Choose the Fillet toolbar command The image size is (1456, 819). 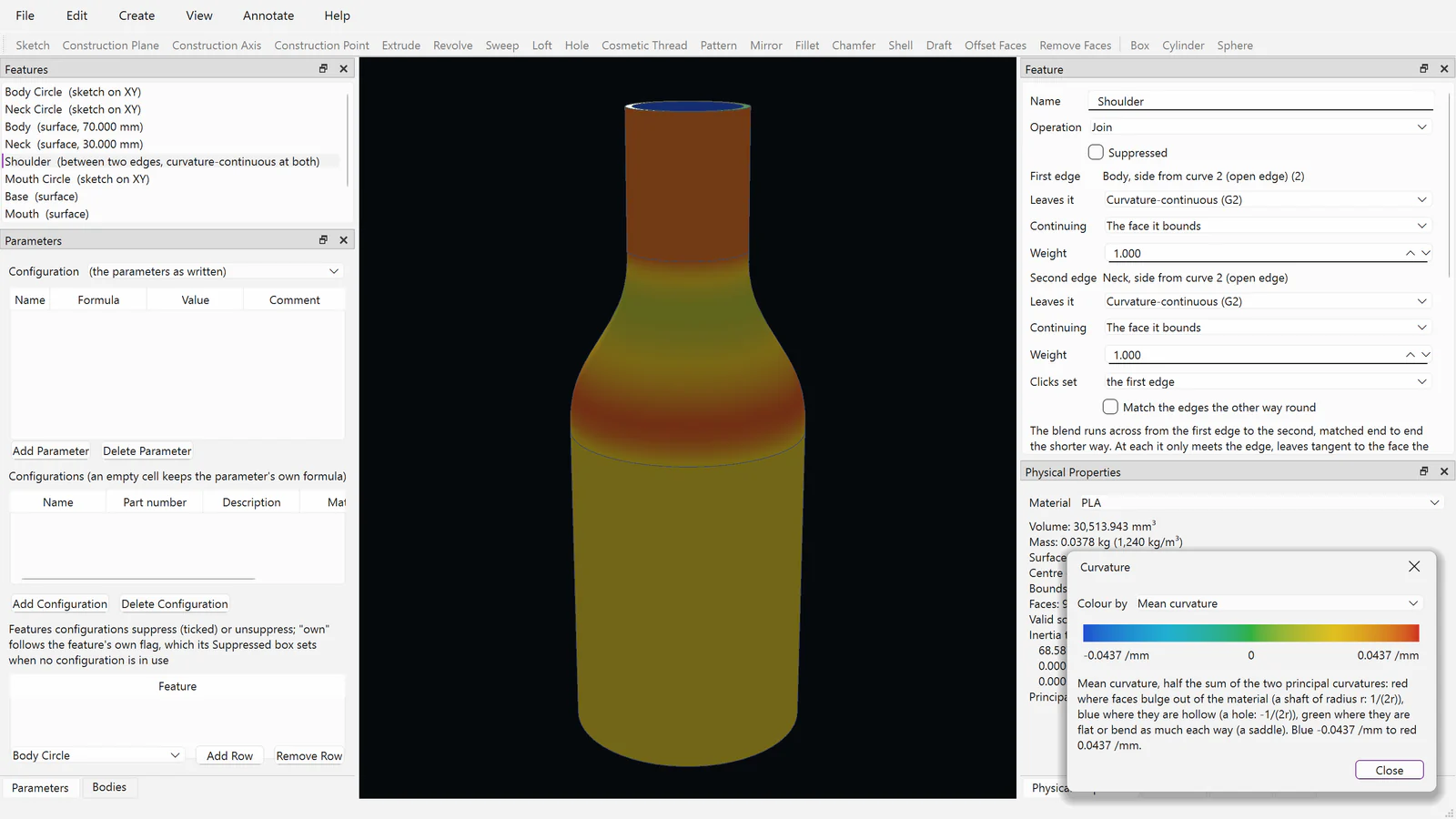[x=807, y=45]
